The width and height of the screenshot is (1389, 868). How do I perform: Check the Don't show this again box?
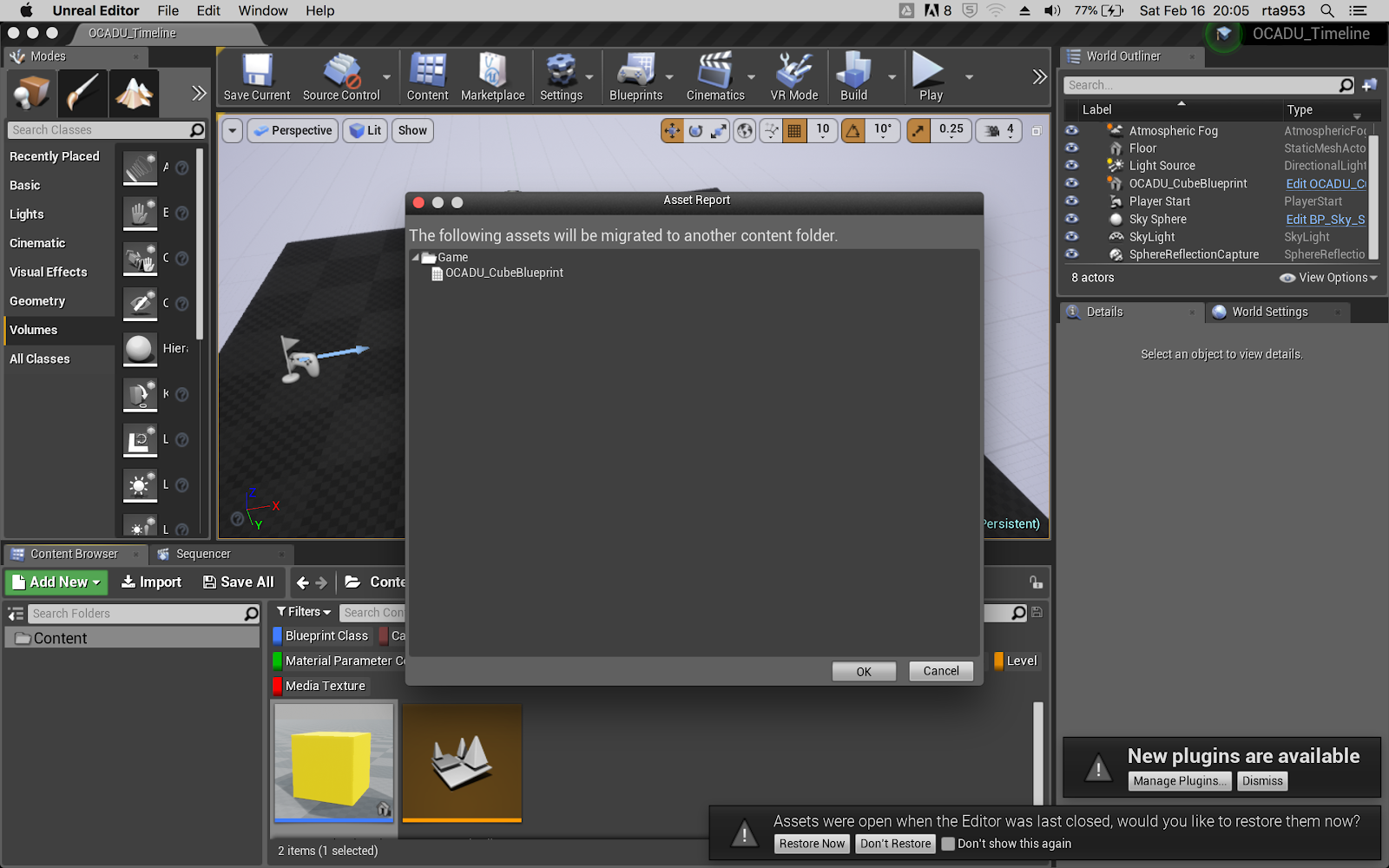coord(948,844)
